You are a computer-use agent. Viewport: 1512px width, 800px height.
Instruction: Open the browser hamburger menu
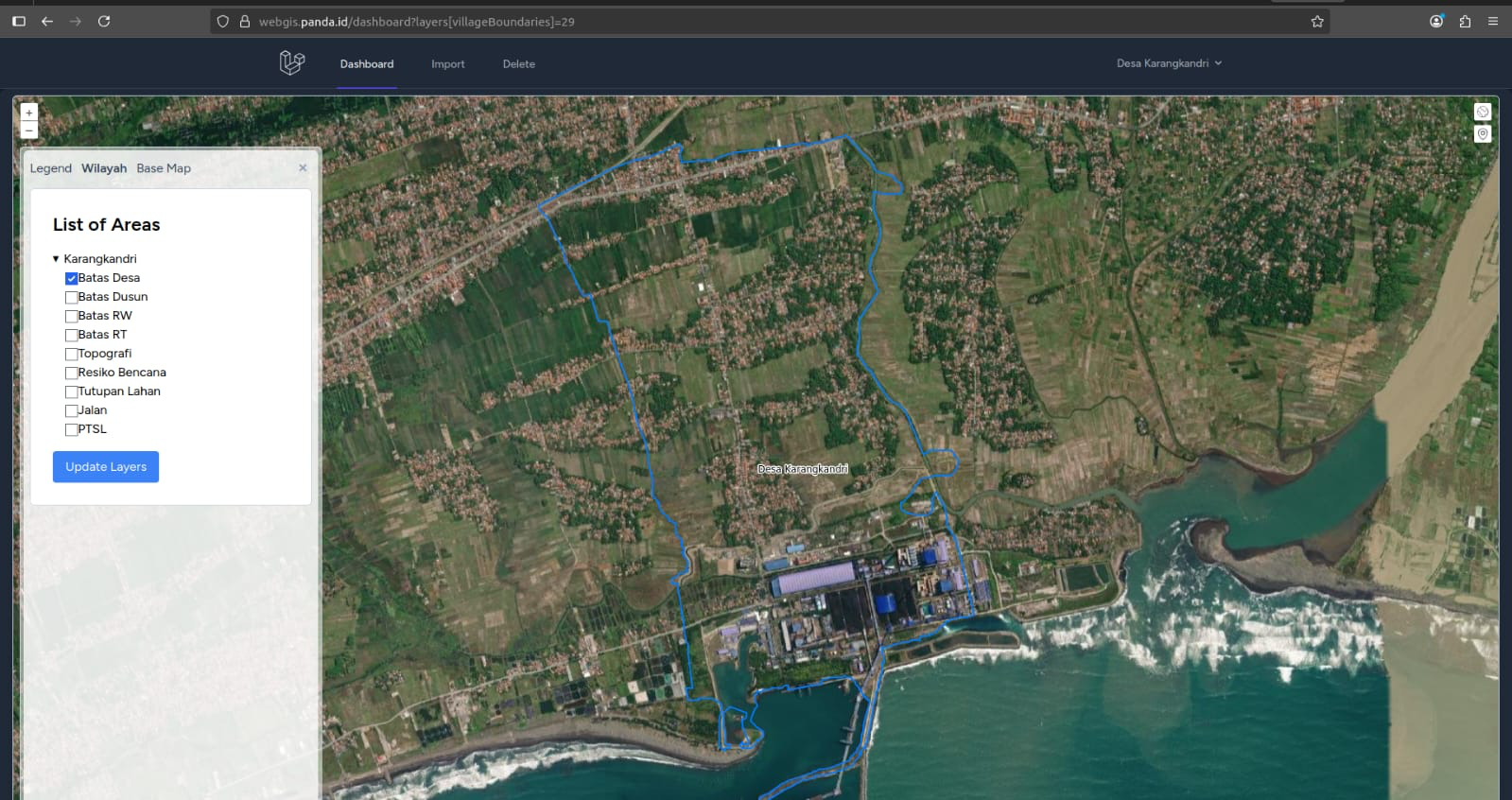(x=1493, y=21)
